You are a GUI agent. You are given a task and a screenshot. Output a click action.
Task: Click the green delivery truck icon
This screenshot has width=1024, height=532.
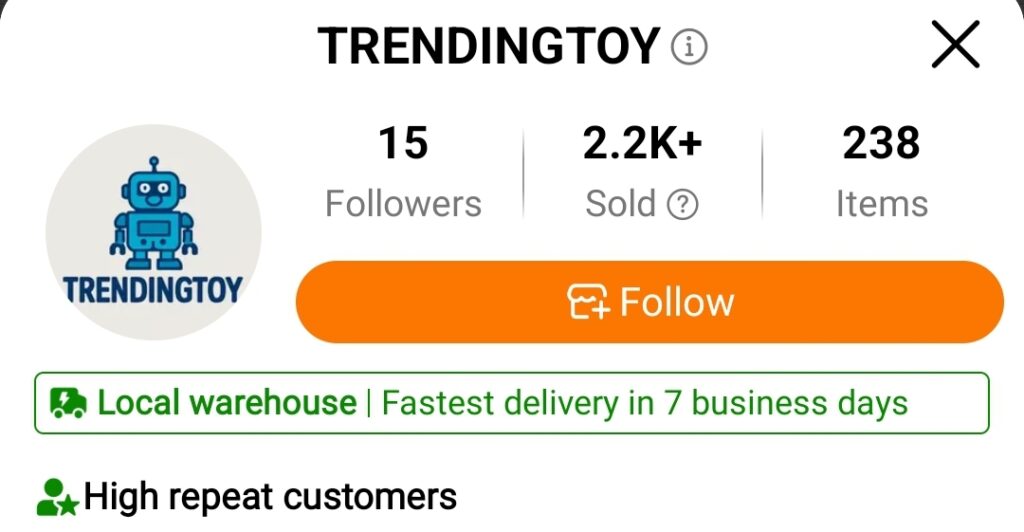(x=68, y=403)
